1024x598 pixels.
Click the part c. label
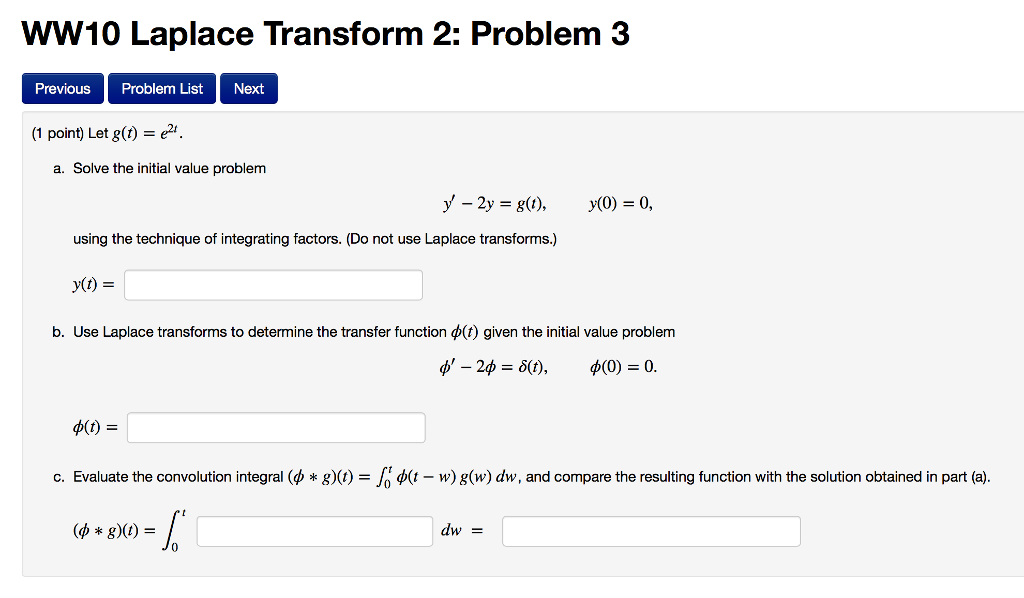[57, 476]
